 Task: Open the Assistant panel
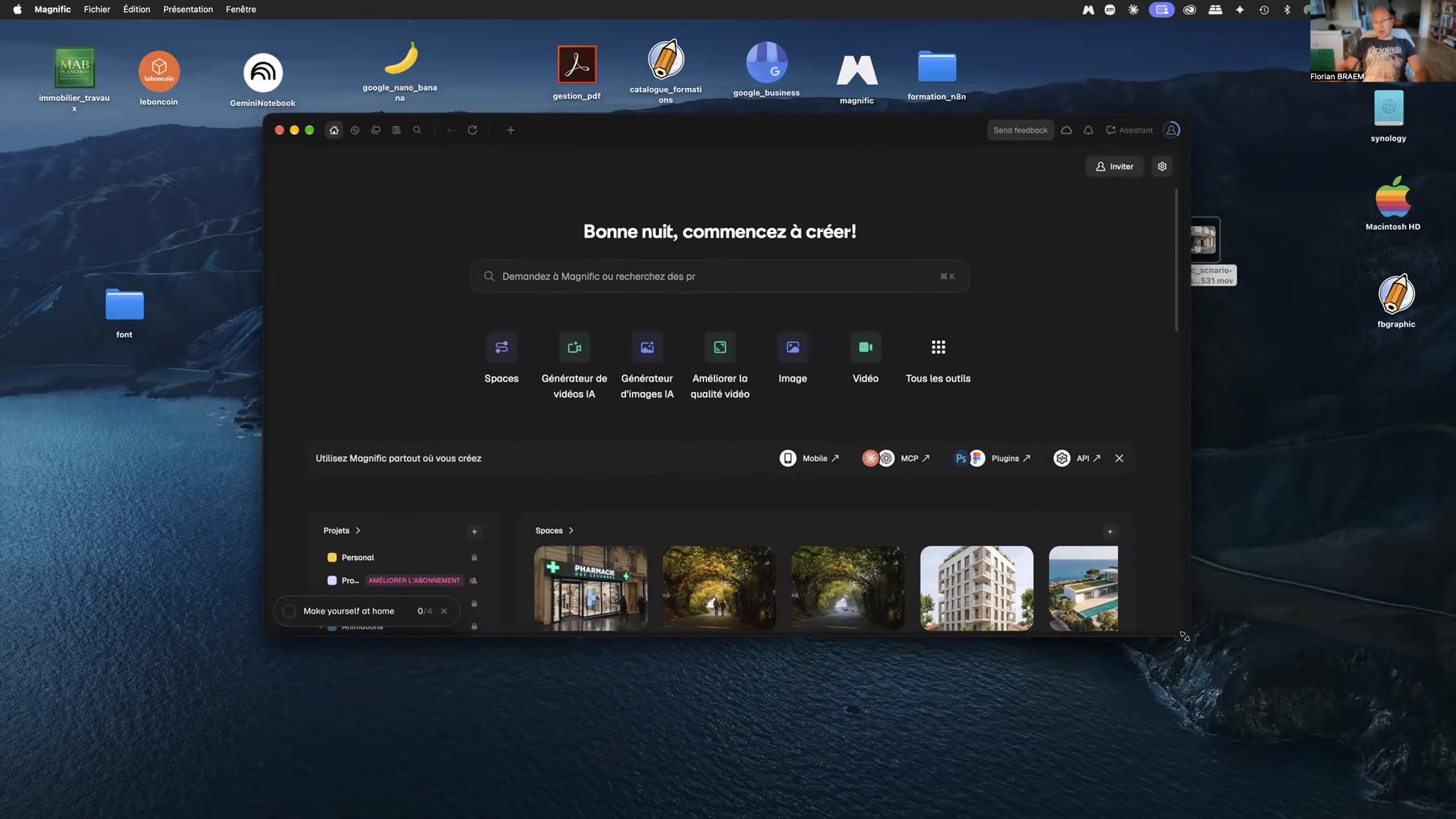(x=1130, y=130)
